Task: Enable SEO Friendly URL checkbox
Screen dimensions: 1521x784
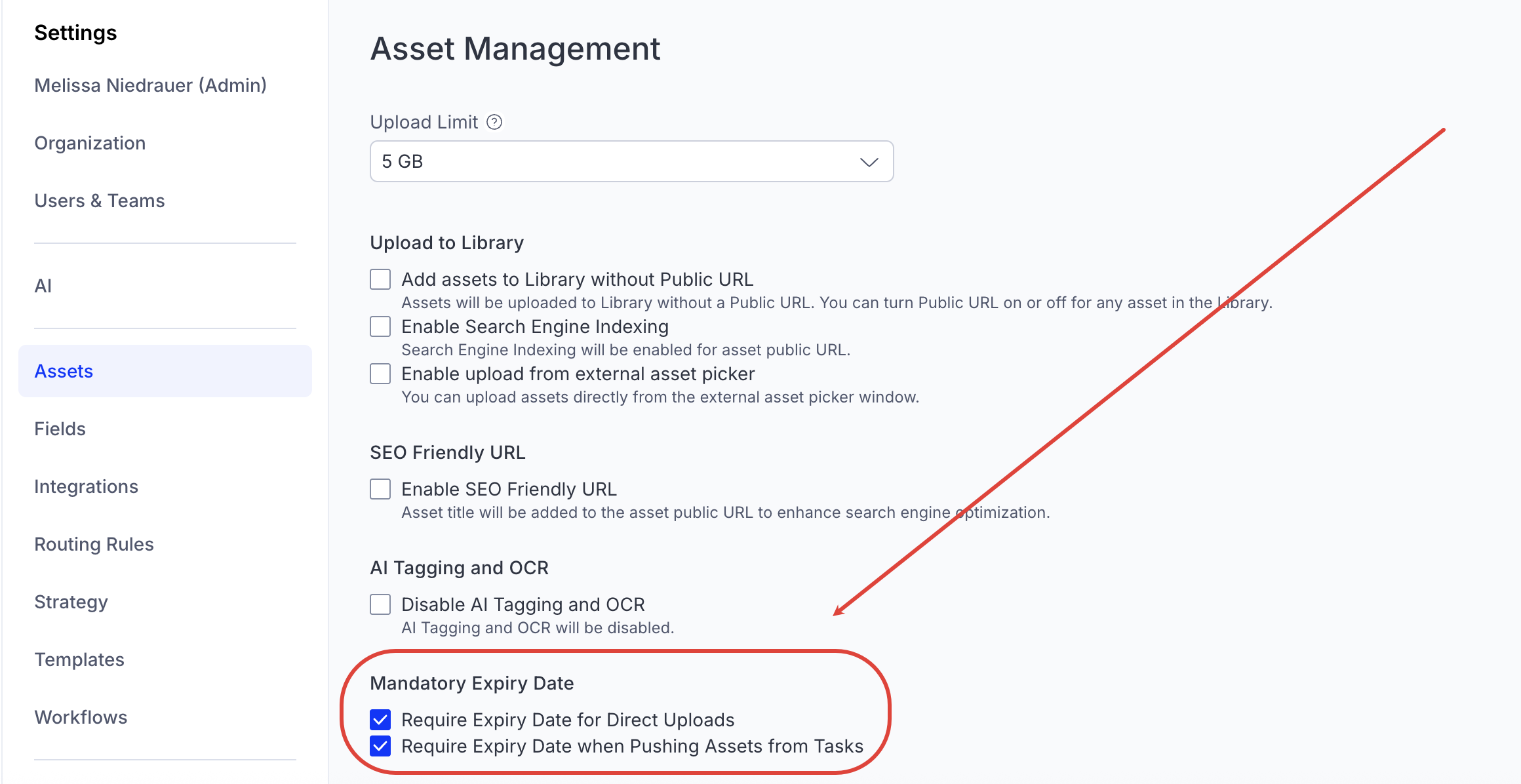Action: pyautogui.click(x=380, y=489)
